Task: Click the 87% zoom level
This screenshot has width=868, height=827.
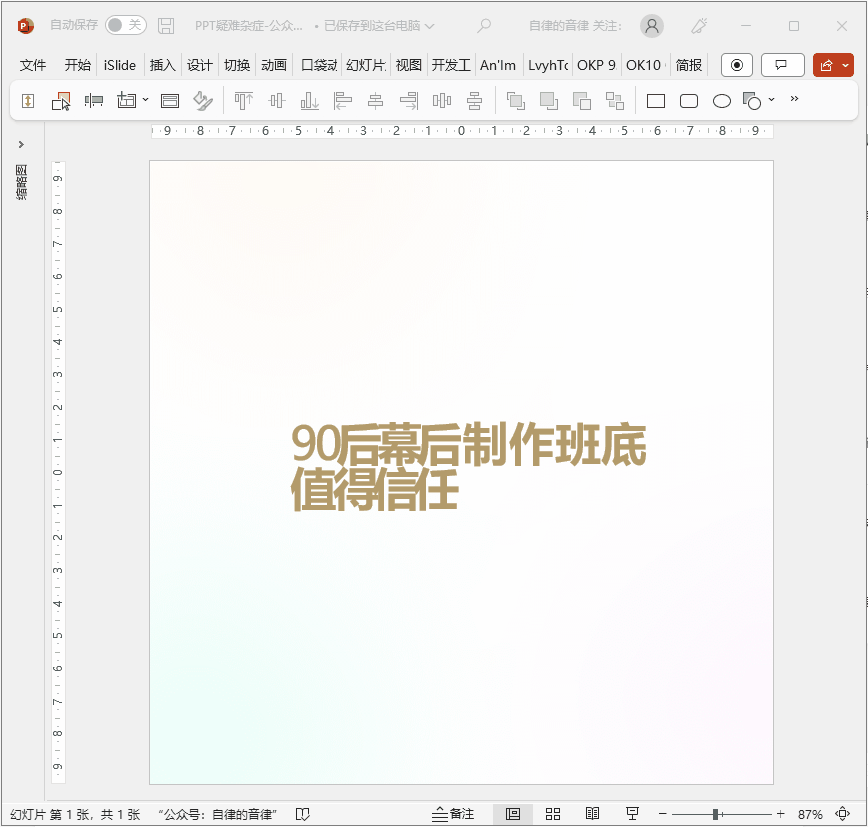Action: (810, 814)
